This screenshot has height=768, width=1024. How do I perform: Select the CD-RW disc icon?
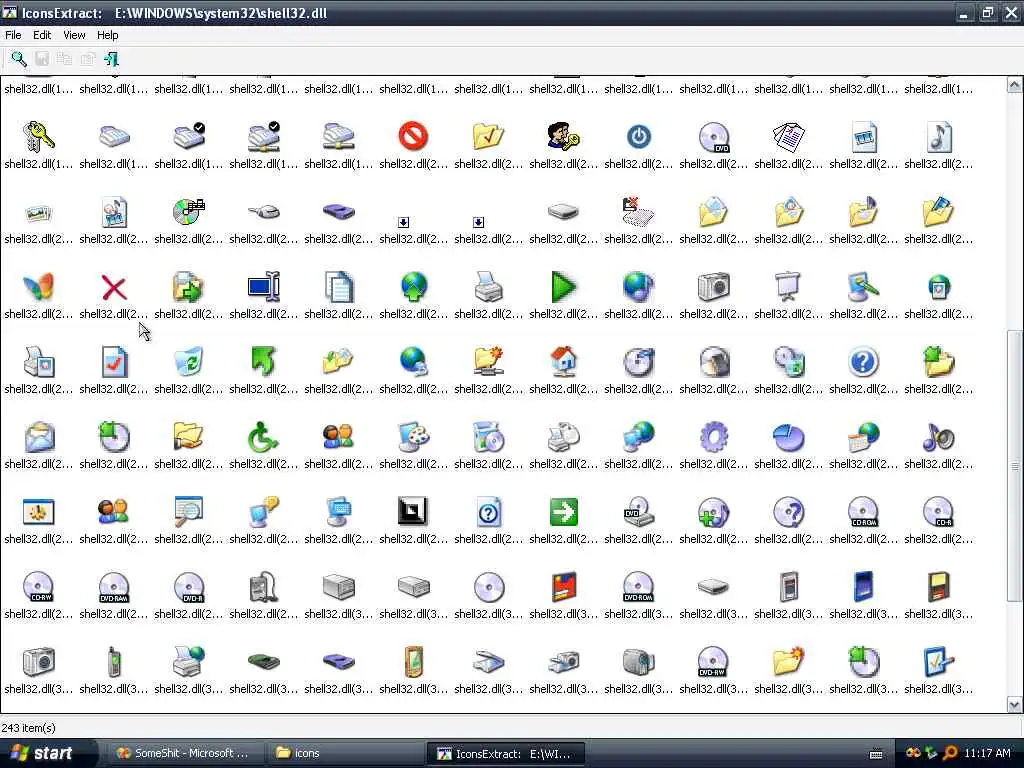coord(39,587)
